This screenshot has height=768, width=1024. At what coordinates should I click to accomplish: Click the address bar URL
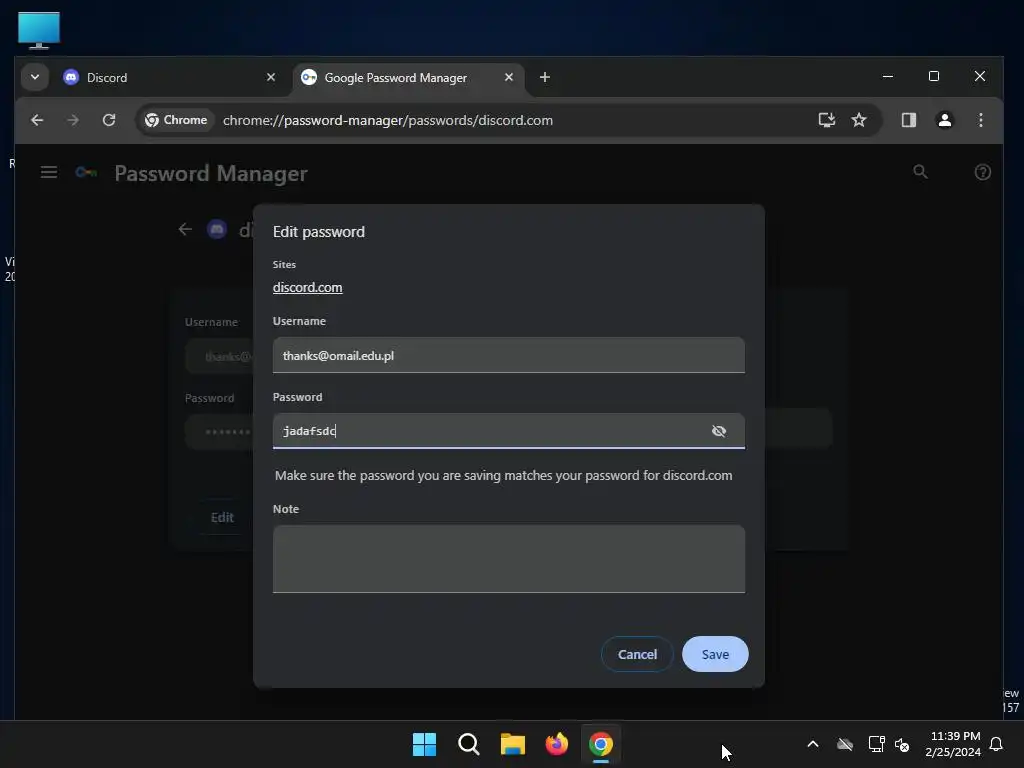coord(388,120)
